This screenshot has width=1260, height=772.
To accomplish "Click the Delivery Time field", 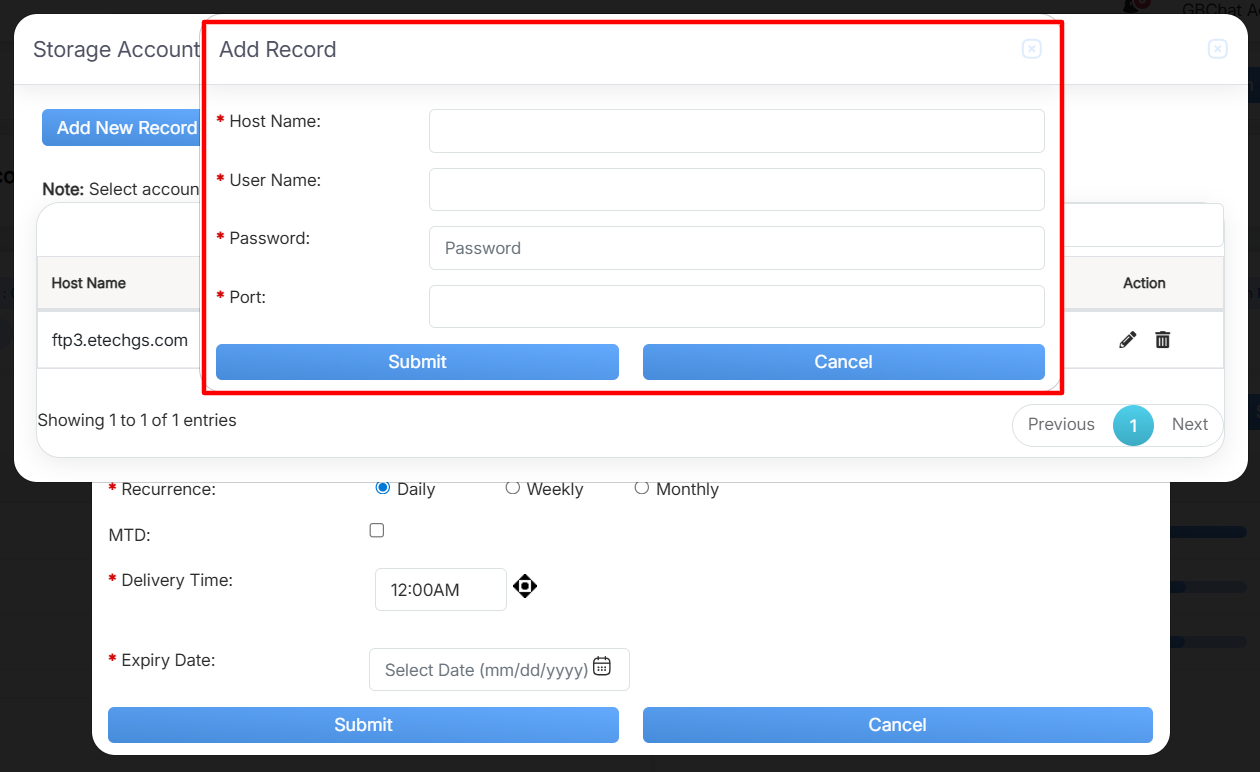I will (x=441, y=589).
